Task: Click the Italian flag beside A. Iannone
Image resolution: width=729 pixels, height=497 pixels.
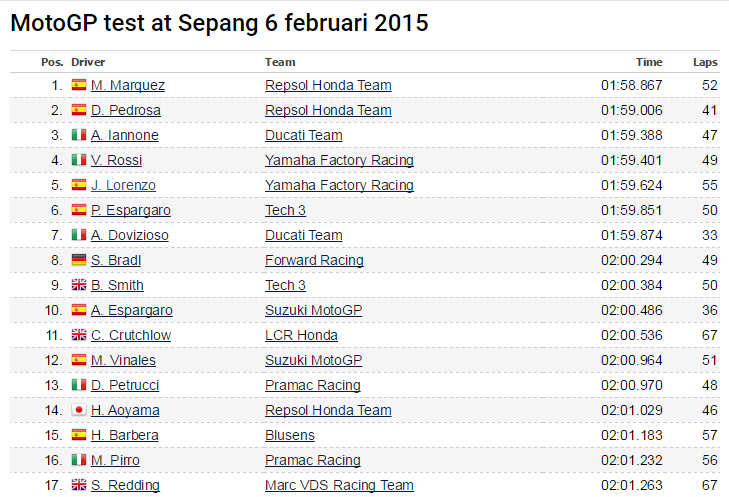Action: [x=79, y=136]
